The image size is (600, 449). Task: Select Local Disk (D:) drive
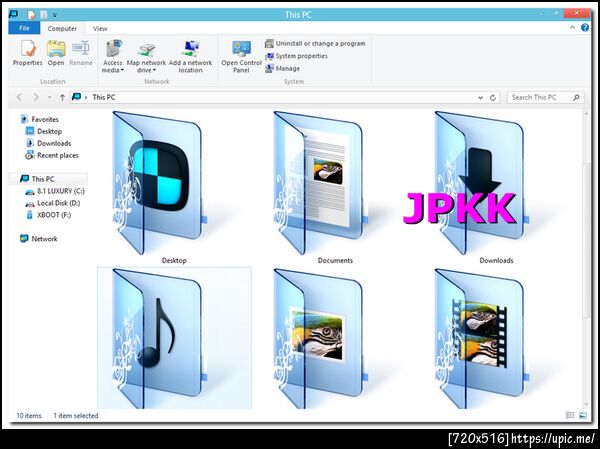(53, 203)
